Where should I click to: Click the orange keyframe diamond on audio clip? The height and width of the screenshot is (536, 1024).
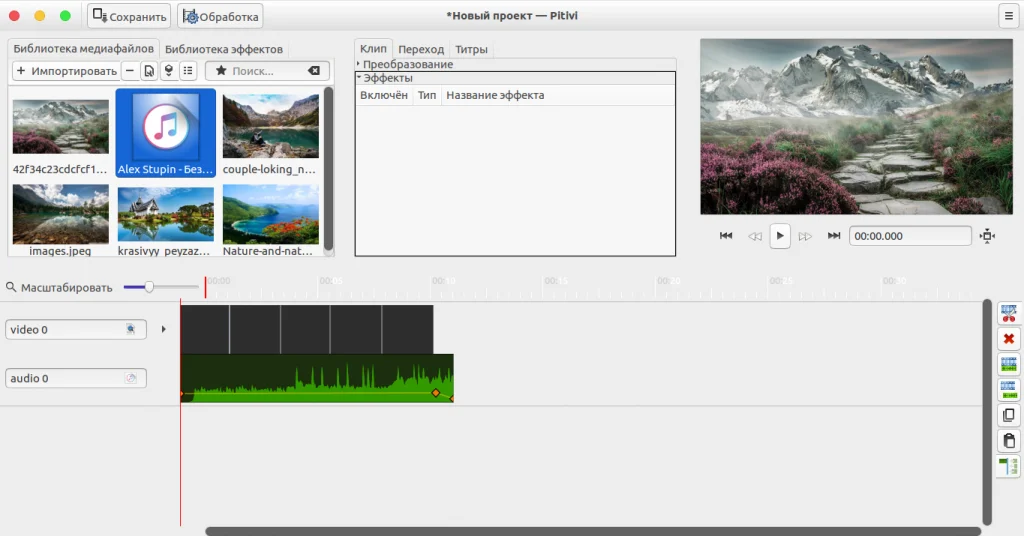point(436,393)
